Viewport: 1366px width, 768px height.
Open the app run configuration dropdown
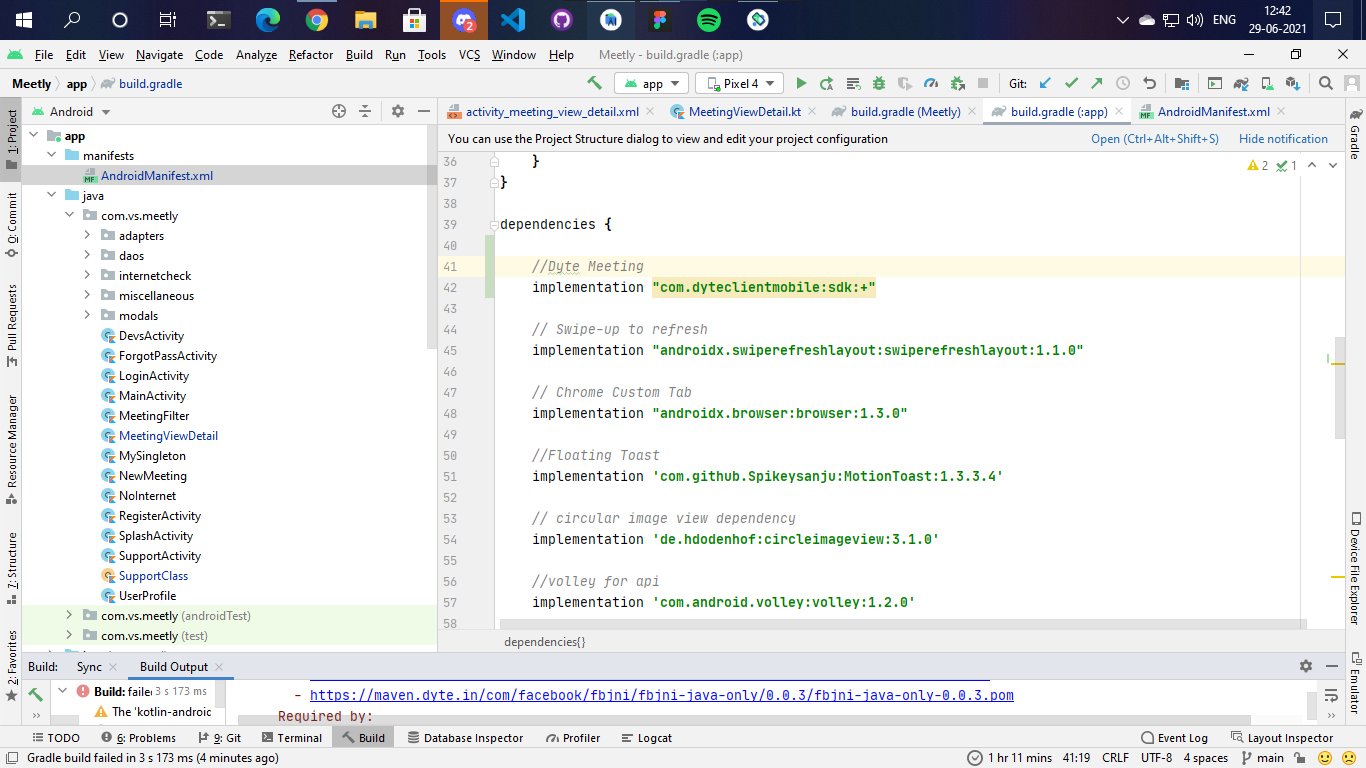(651, 83)
